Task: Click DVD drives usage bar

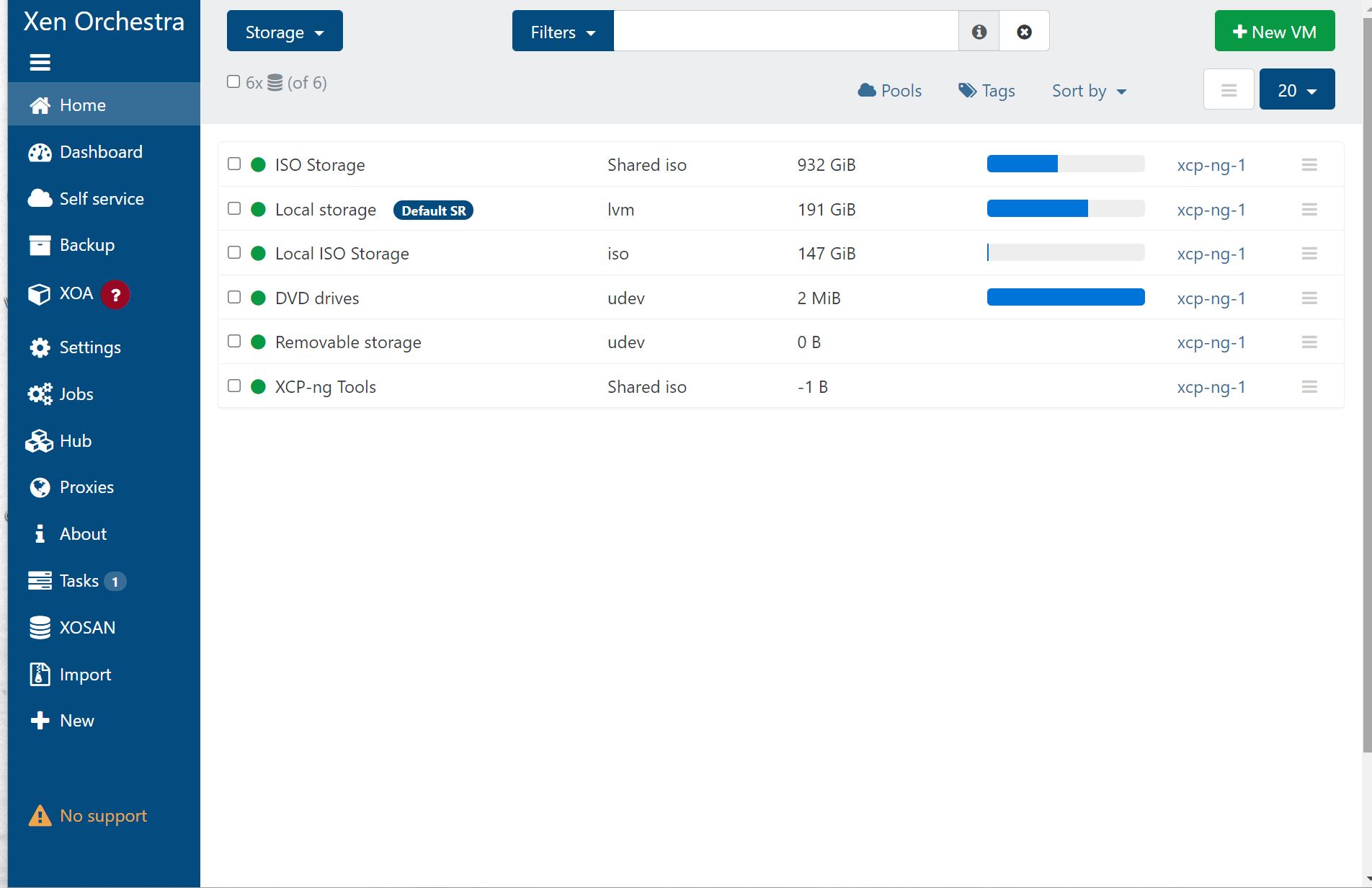Action: (1066, 297)
